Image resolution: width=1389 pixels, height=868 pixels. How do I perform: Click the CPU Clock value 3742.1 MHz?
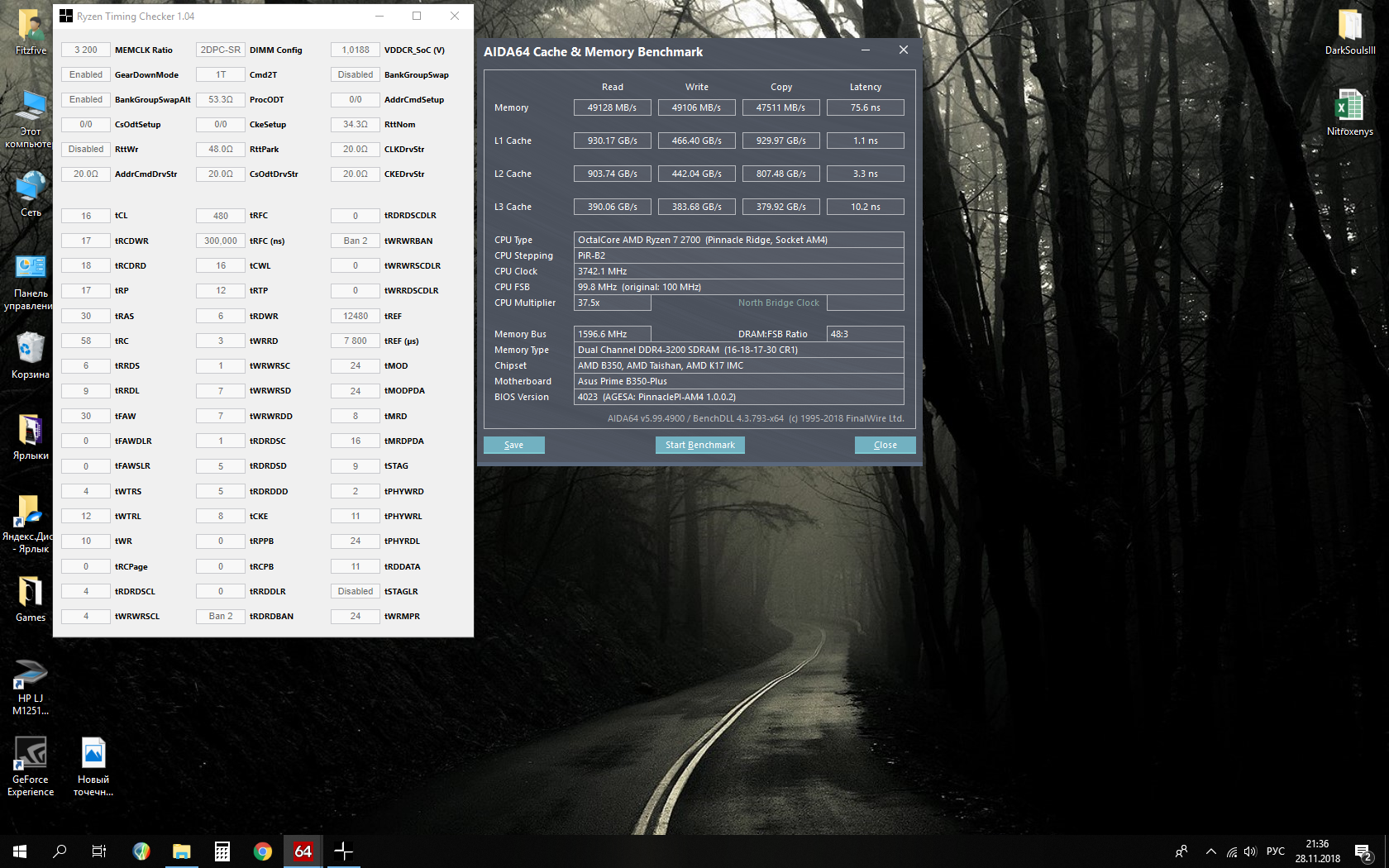pyautogui.click(x=739, y=271)
